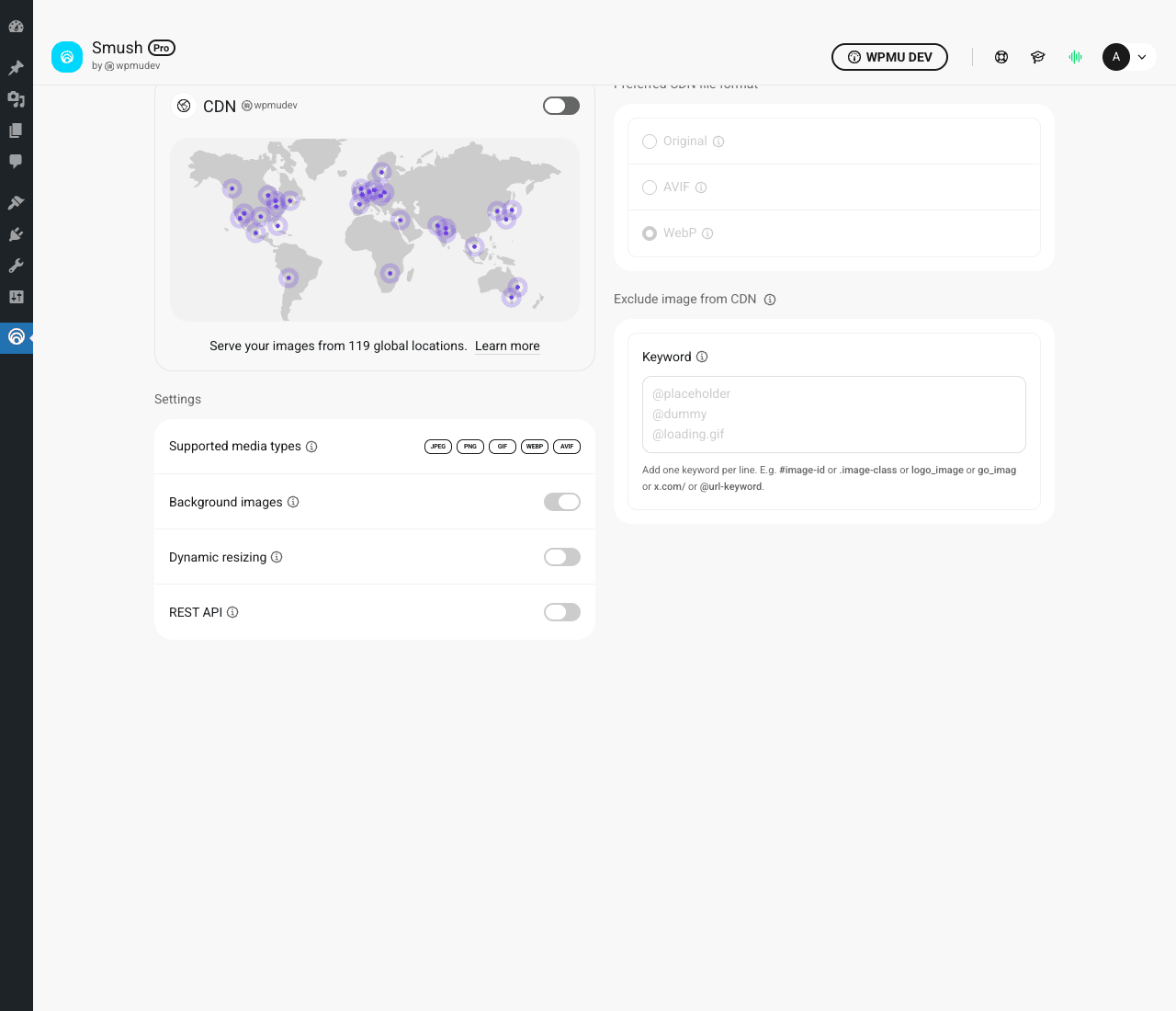Screen dimensions: 1176x1011
Task: Click info icon next to Original format
Action: tap(718, 142)
